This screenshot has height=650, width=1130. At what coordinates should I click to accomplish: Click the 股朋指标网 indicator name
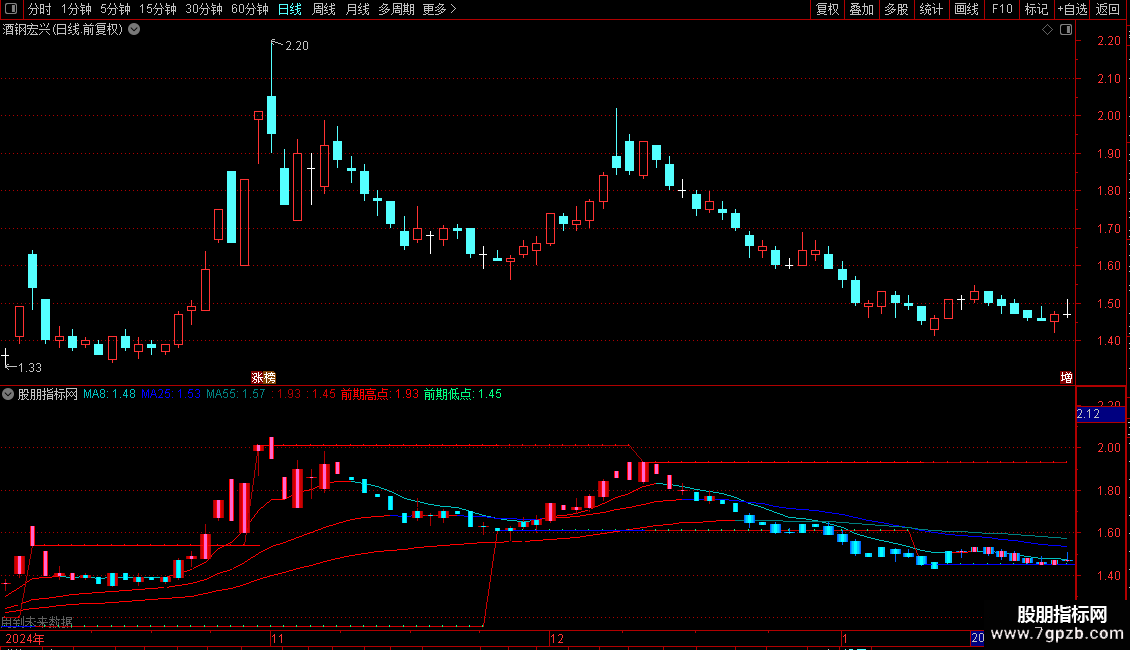(x=48, y=394)
